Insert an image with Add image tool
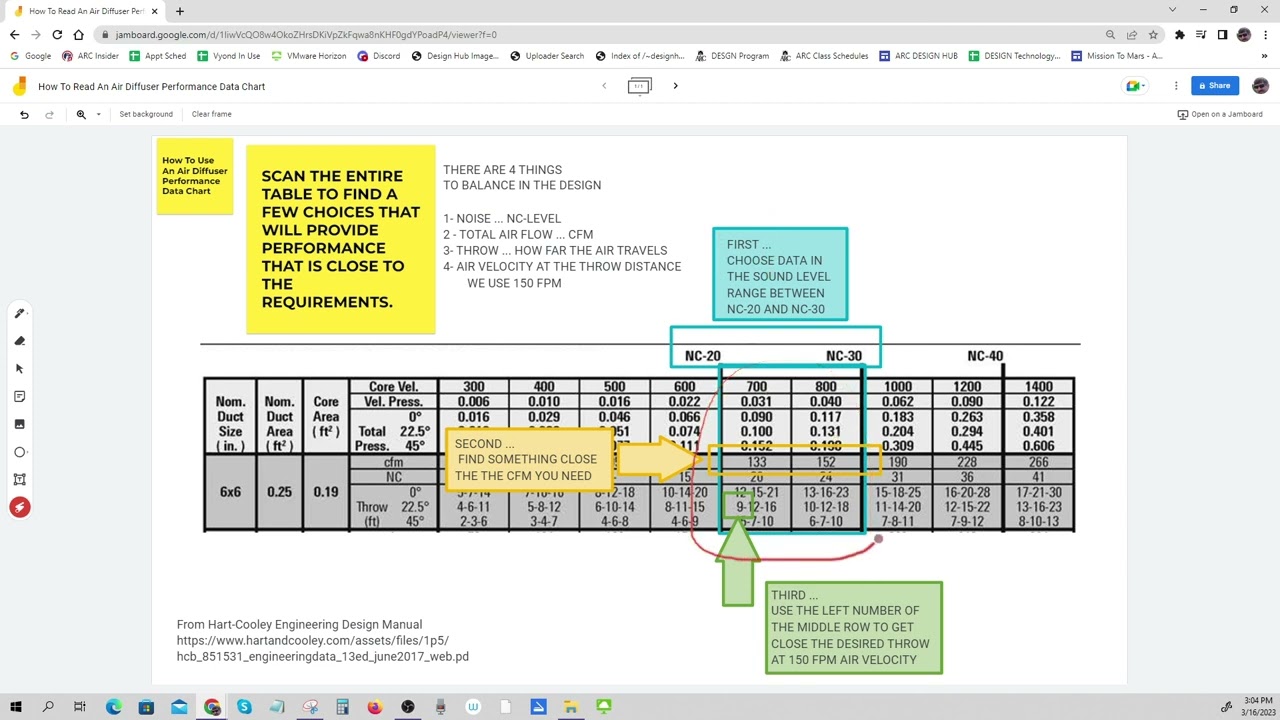This screenshot has height=720, width=1280. pos(19,424)
